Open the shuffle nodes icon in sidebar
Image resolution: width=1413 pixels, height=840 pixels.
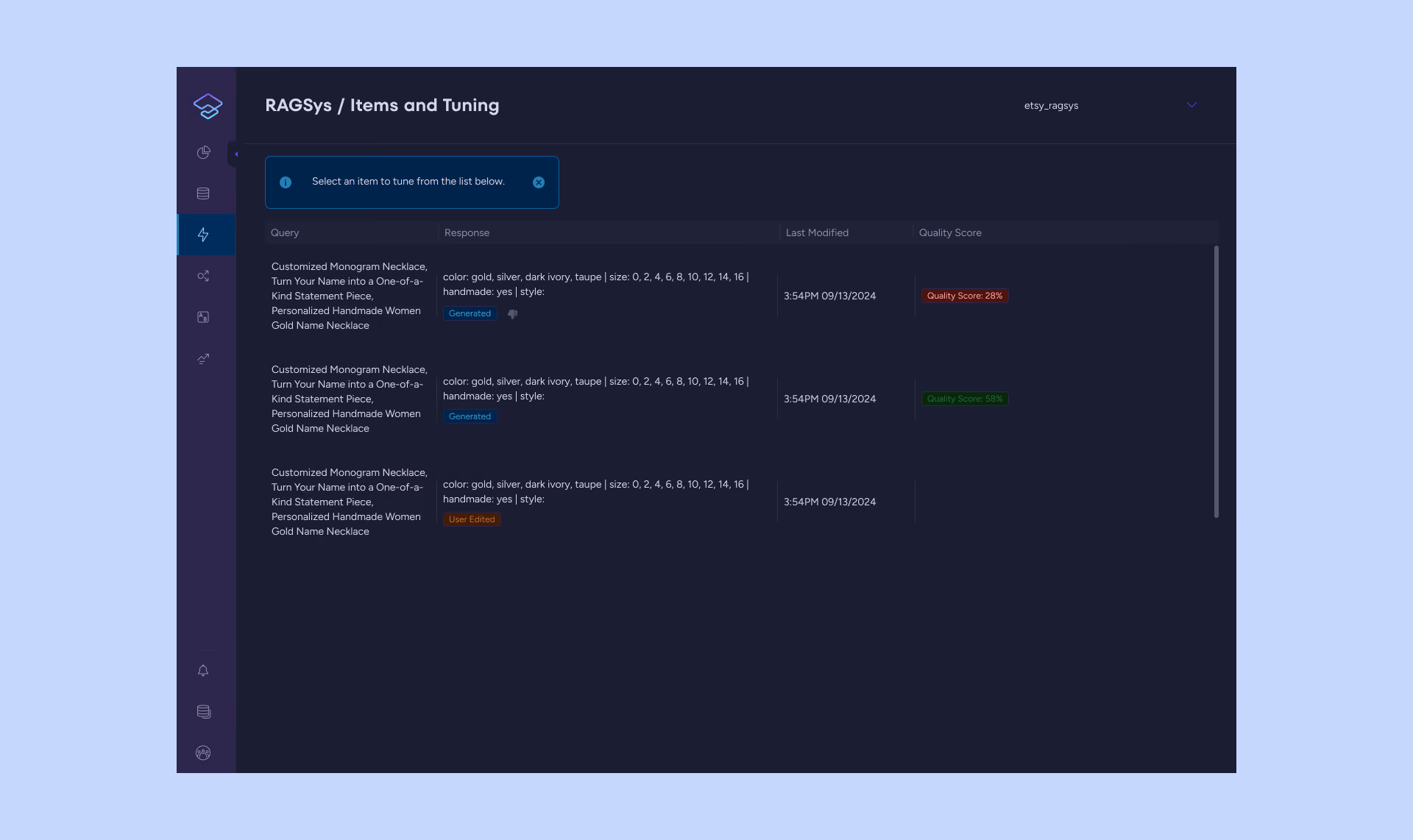coord(203,276)
